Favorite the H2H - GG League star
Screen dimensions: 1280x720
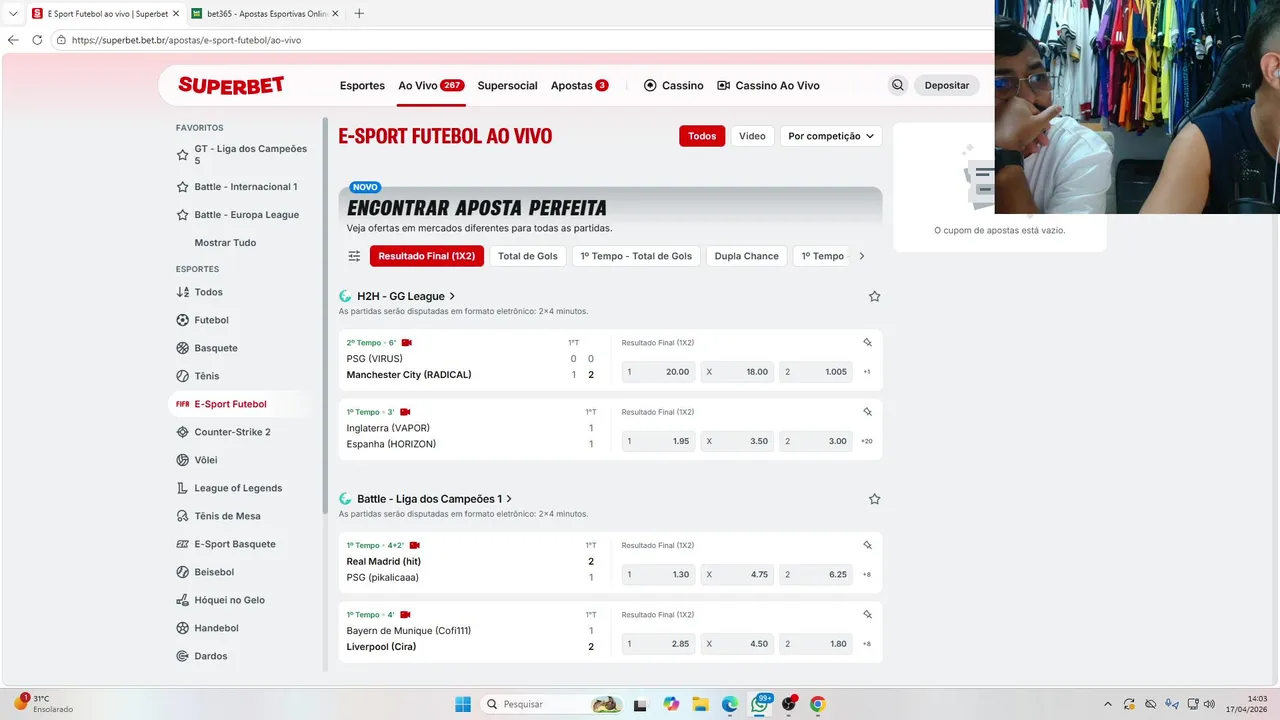[x=874, y=296]
